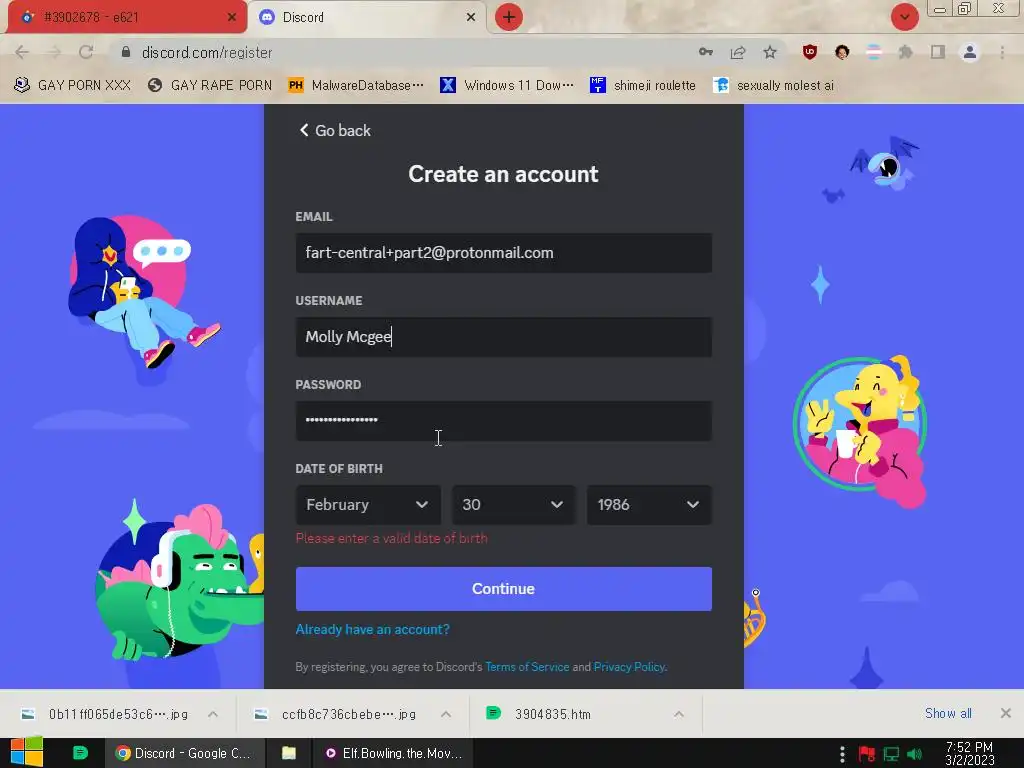Click the site padlock icon
The width and height of the screenshot is (1024, 768).
[126, 52]
